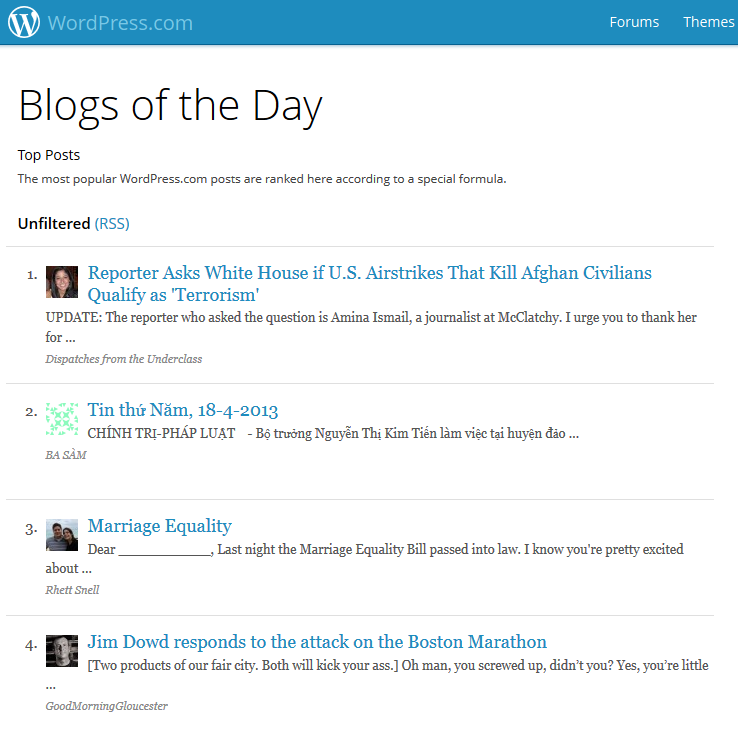Open the Tin thứ Năm, 18-4-2013 post
The height and width of the screenshot is (729, 738).
pyautogui.click(x=183, y=410)
